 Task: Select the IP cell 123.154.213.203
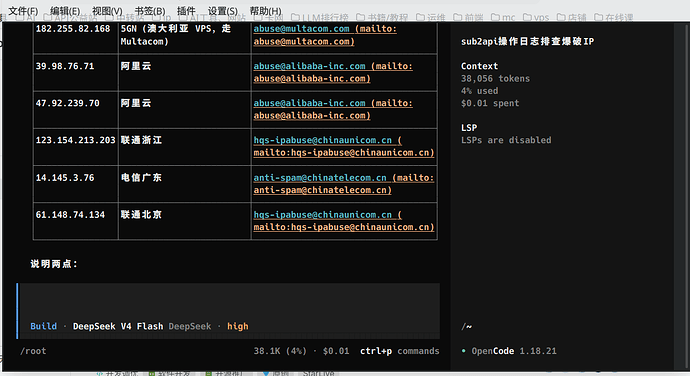[75, 140]
